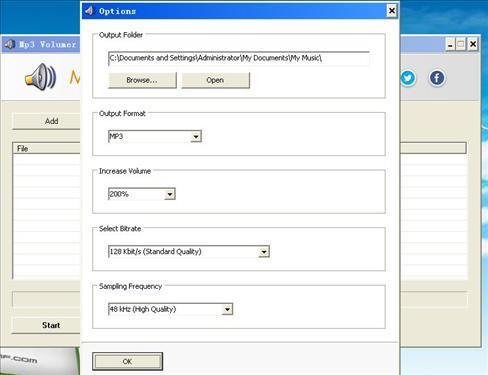Click the output folder path field
Viewport: 488px width, 375px height.
click(239, 58)
